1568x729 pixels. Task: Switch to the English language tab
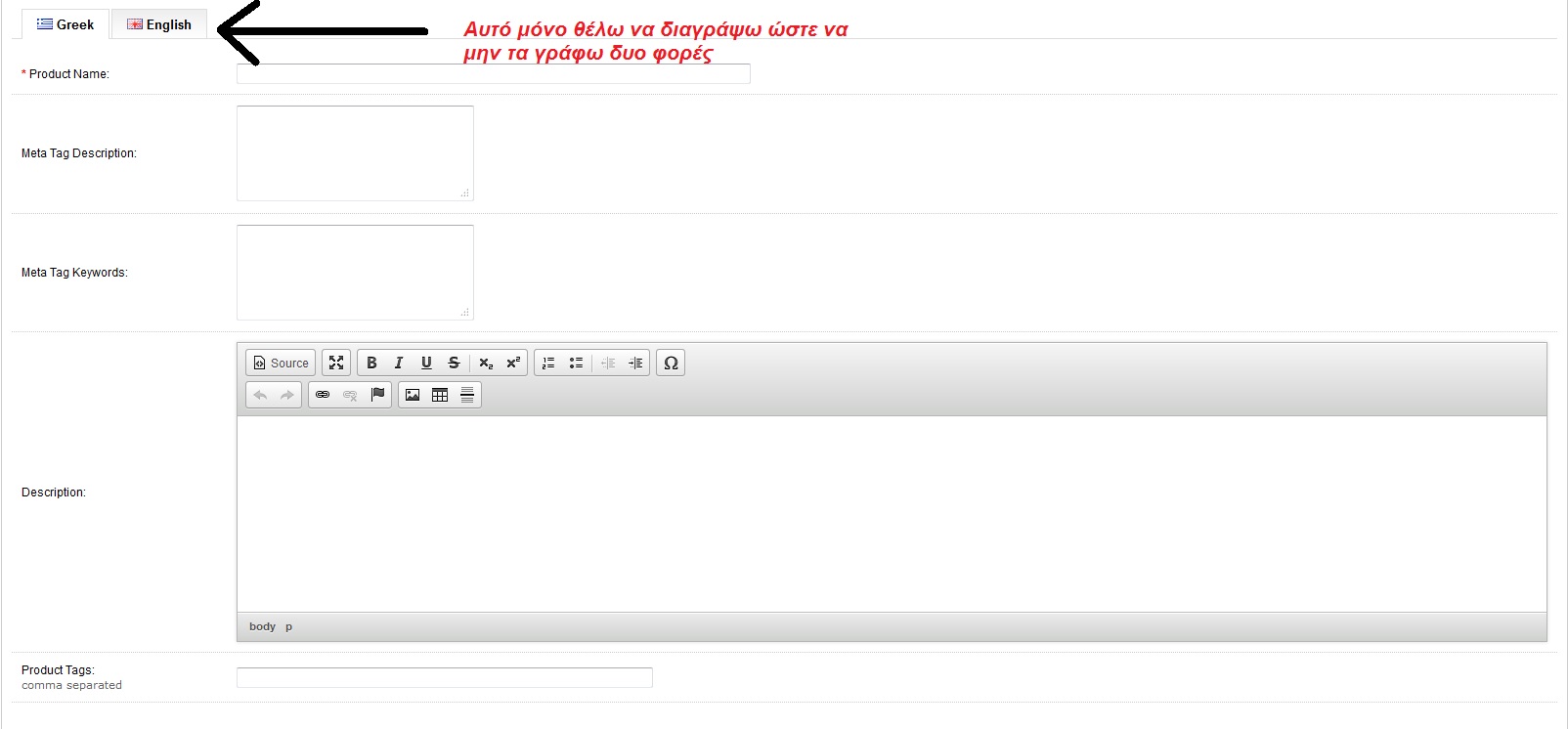tap(159, 24)
